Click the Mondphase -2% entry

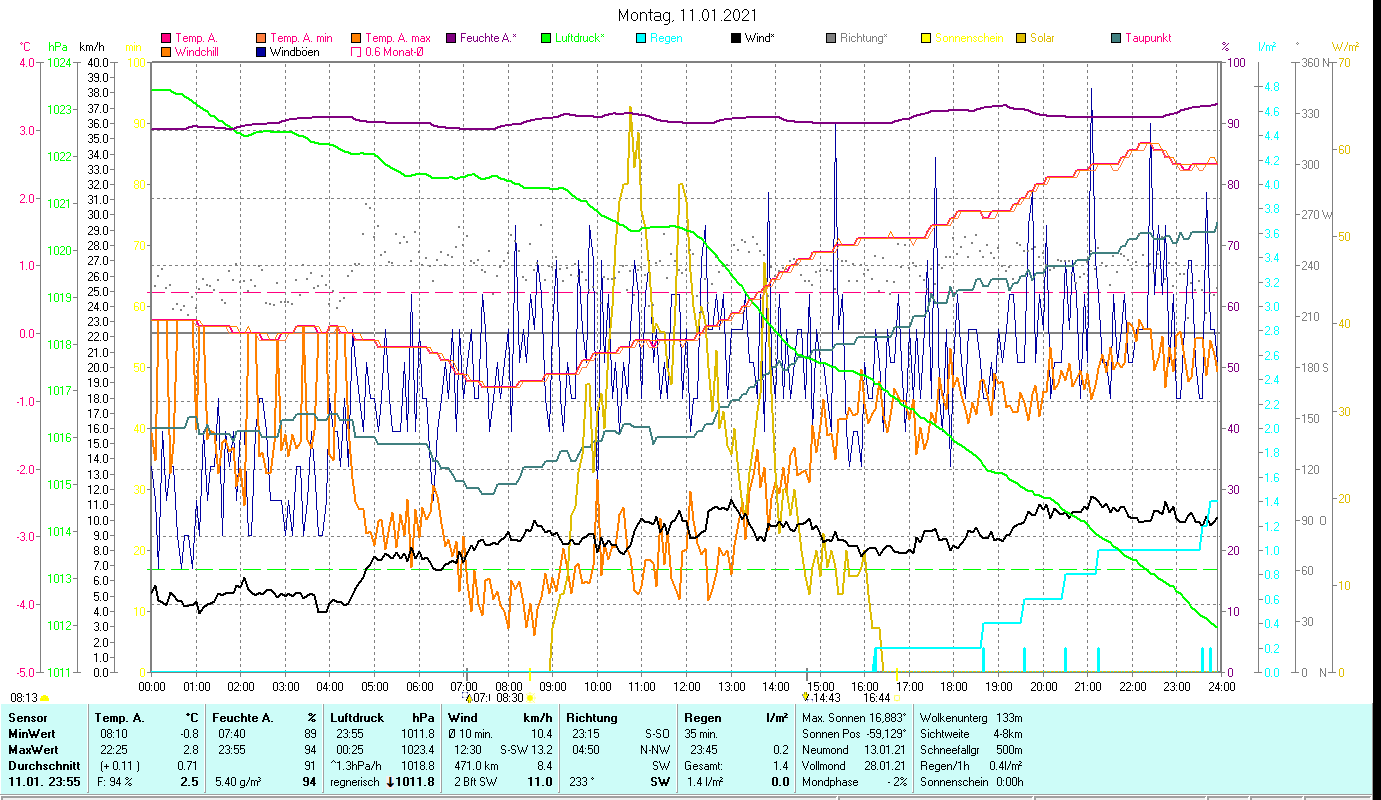[x=854, y=782]
